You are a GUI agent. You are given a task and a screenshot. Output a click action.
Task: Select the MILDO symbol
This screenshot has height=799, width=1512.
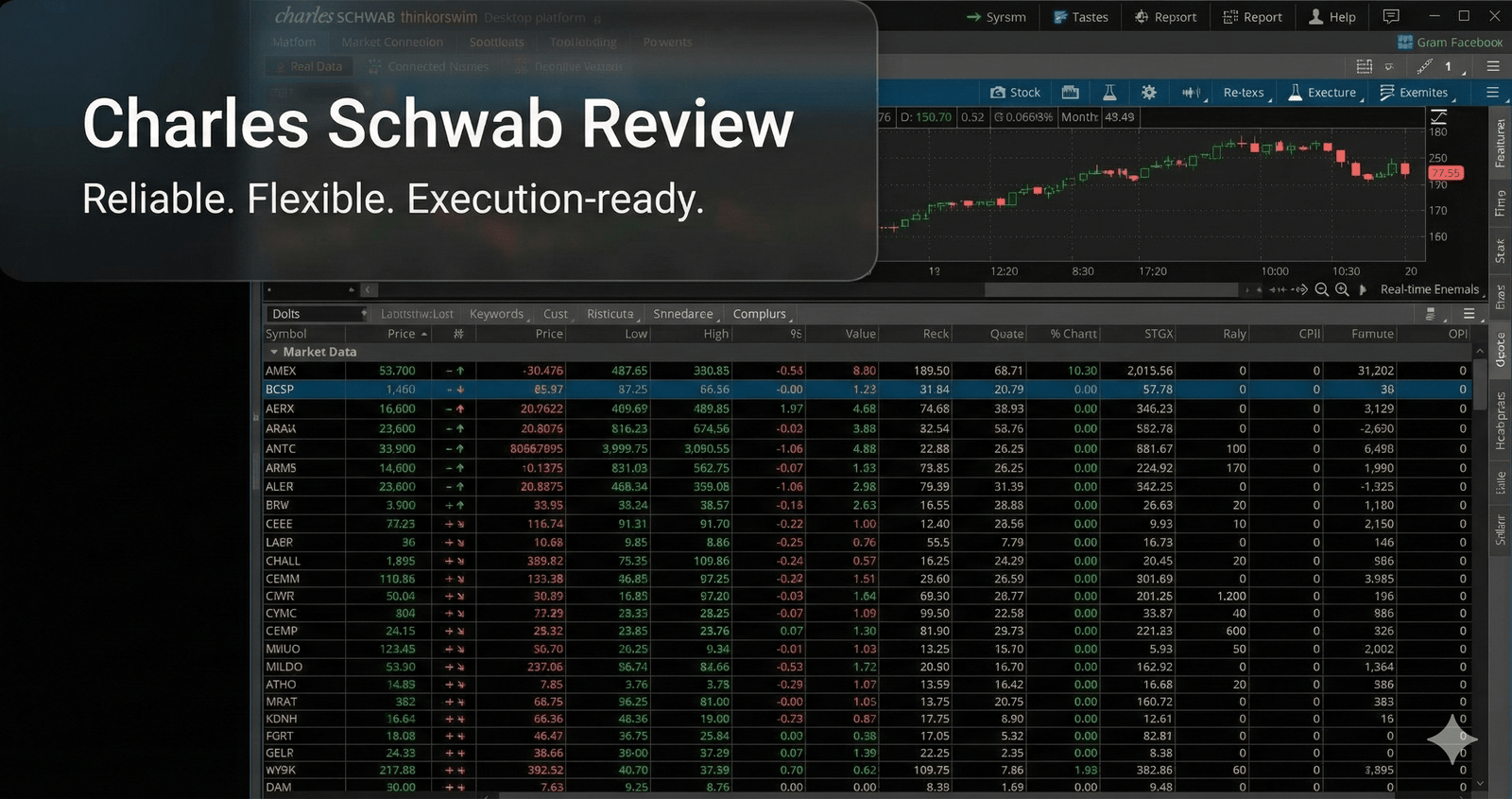pyautogui.click(x=283, y=667)
